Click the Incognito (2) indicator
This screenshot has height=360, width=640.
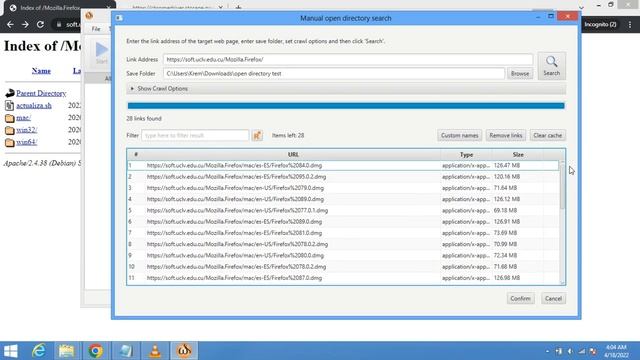pyautogui.click(x=600, y=24)
